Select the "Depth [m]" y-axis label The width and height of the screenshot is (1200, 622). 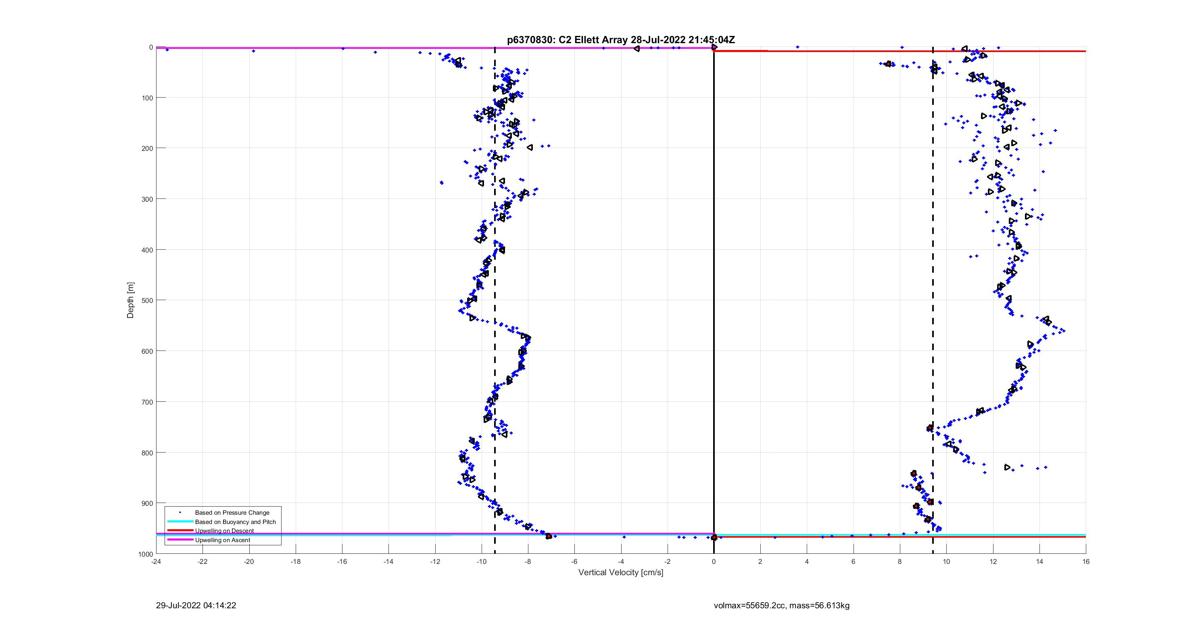pos(130,300)
